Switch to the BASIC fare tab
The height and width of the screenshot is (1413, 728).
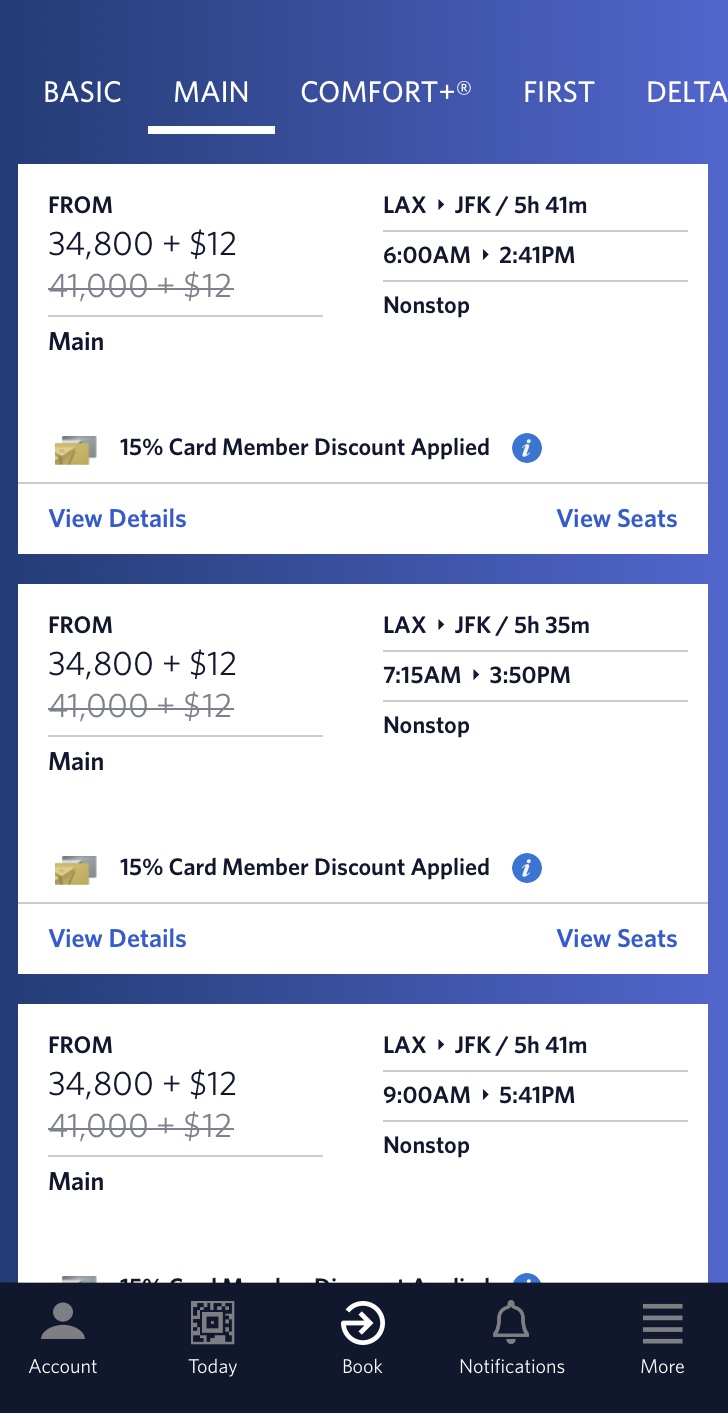(82, 93)
